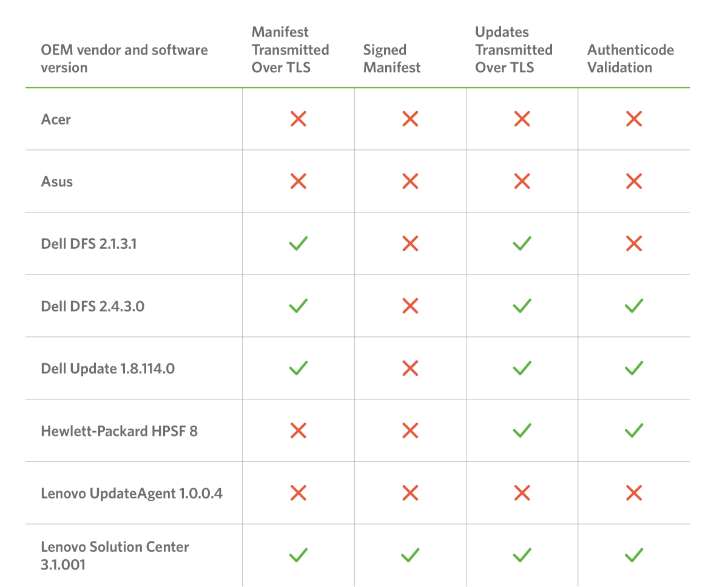
Task: Click Lenovo UpdateAgent Updates Over TLS cross
Action: pyautogui.click(x=521, y=492)
